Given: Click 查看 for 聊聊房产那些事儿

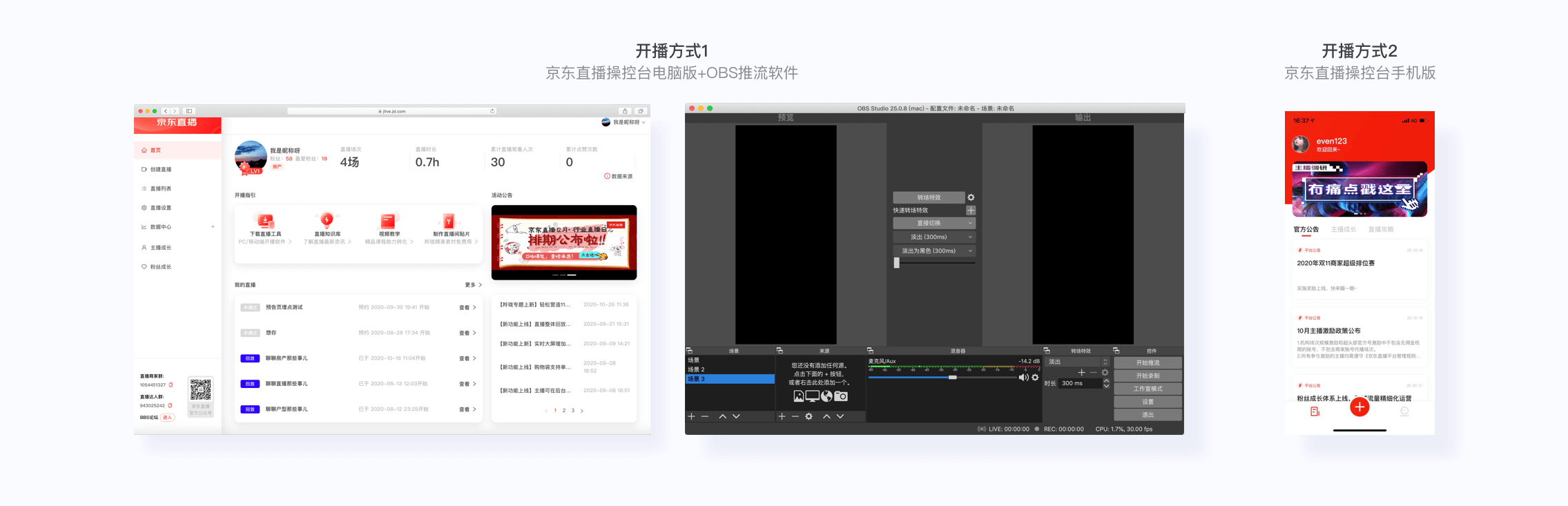Looking at the screenshot, I should [x=467, y=358].
